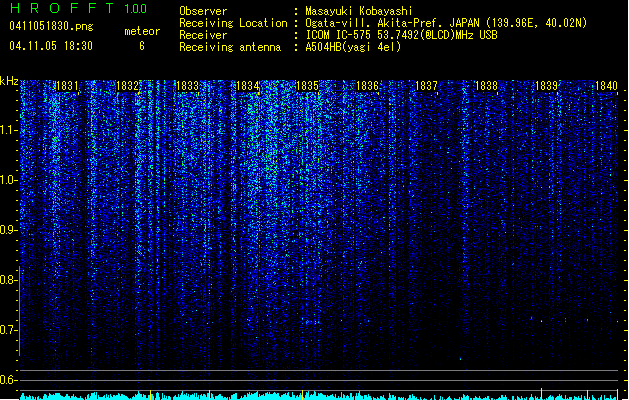Click the 1.0 kHz axis tick label
The width and height of the screenshot is (629, 400).
coord(8,180)
